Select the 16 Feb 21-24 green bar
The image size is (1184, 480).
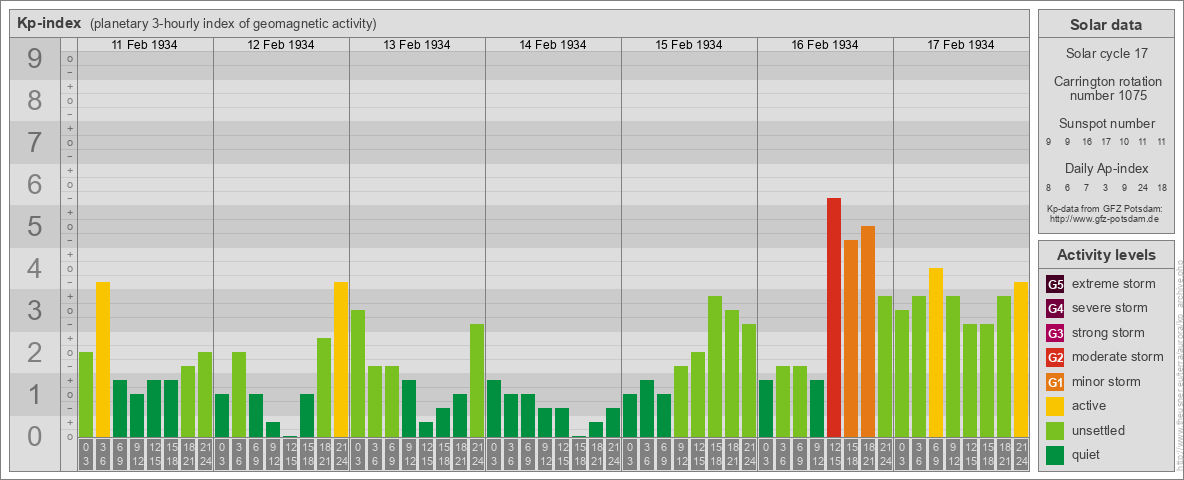tap(885, 366)
